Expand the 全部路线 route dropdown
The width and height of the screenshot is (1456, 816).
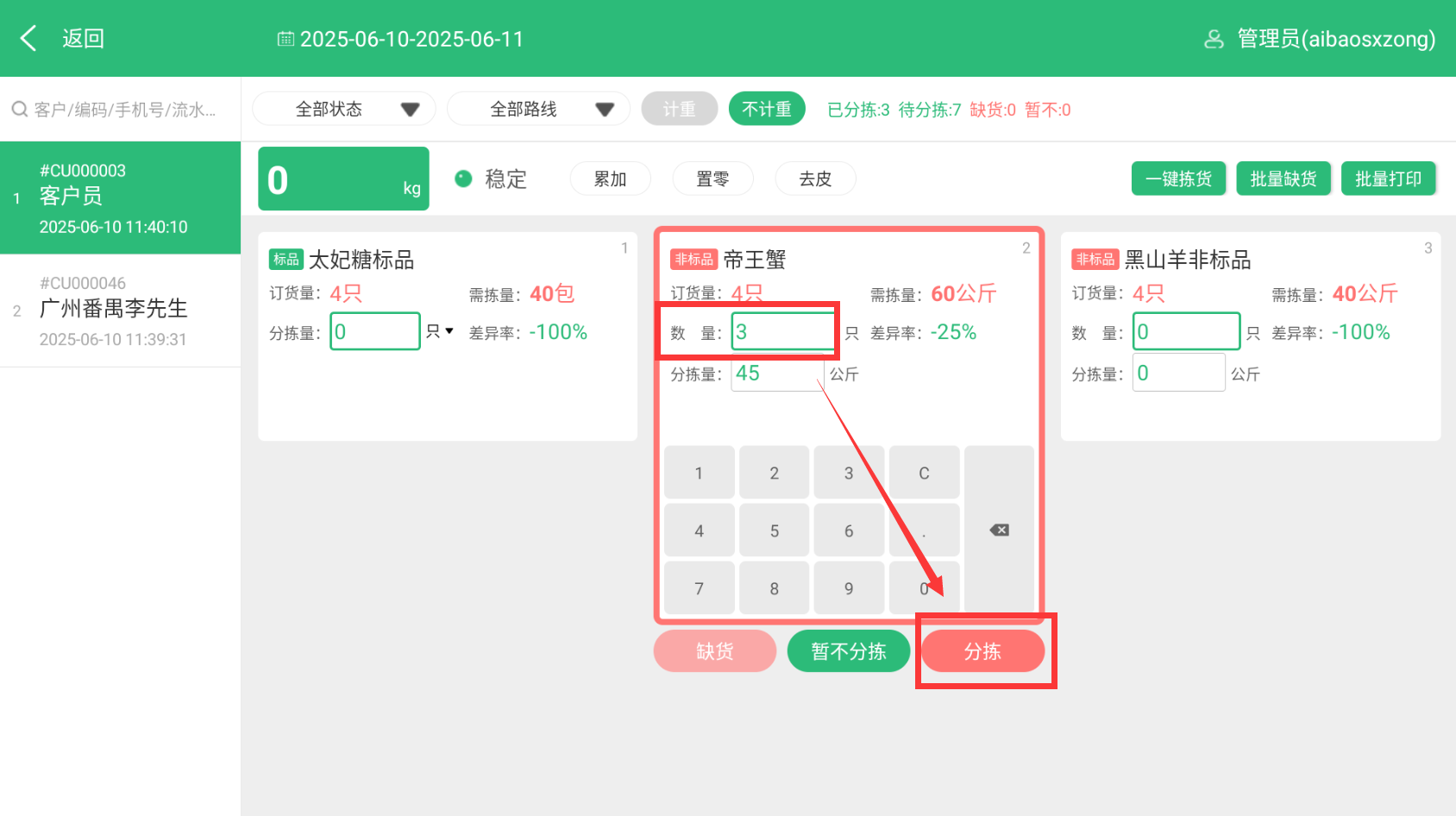click(x=538, y=109)
